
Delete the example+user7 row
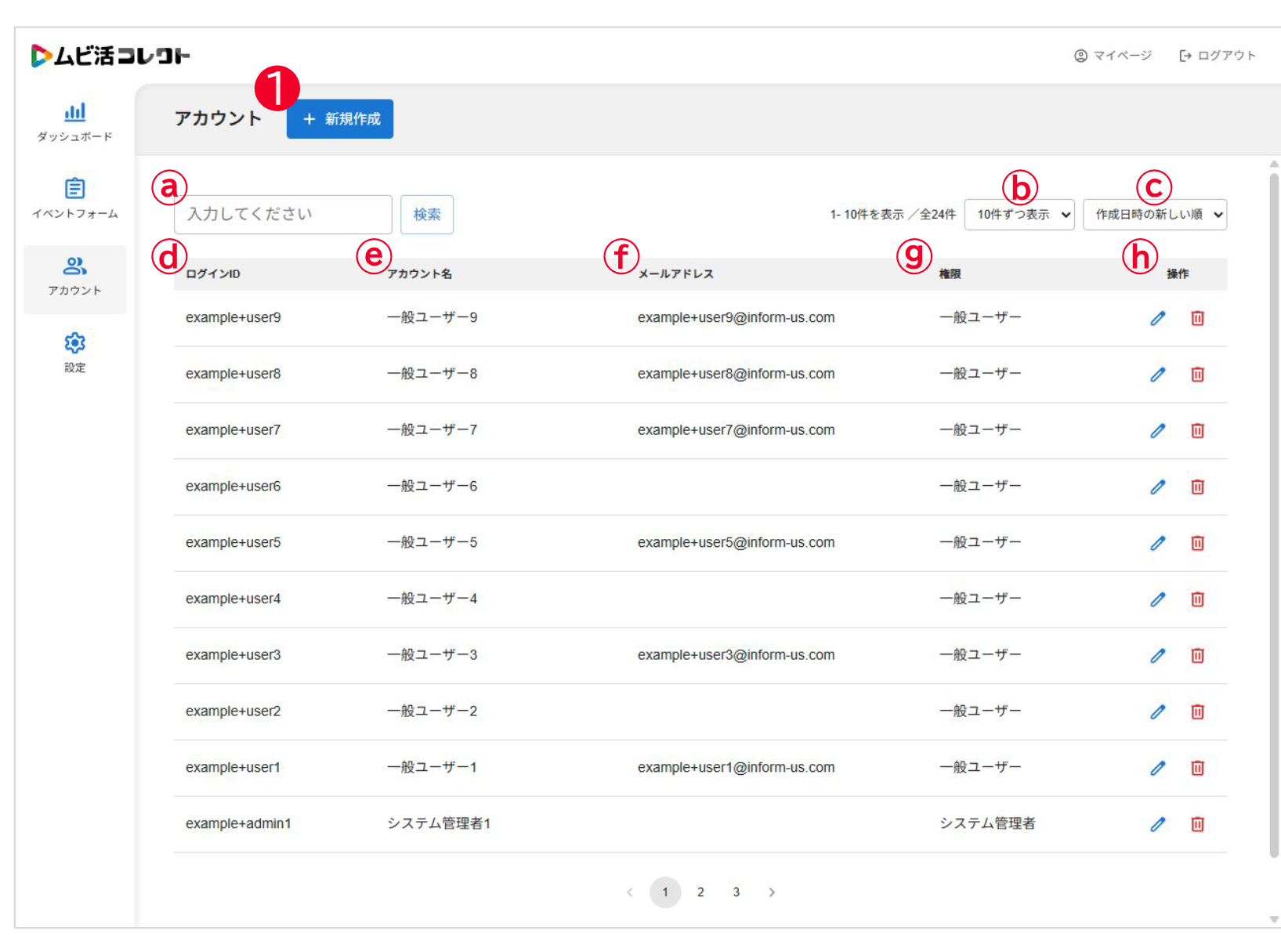[x=1197, y=431]
